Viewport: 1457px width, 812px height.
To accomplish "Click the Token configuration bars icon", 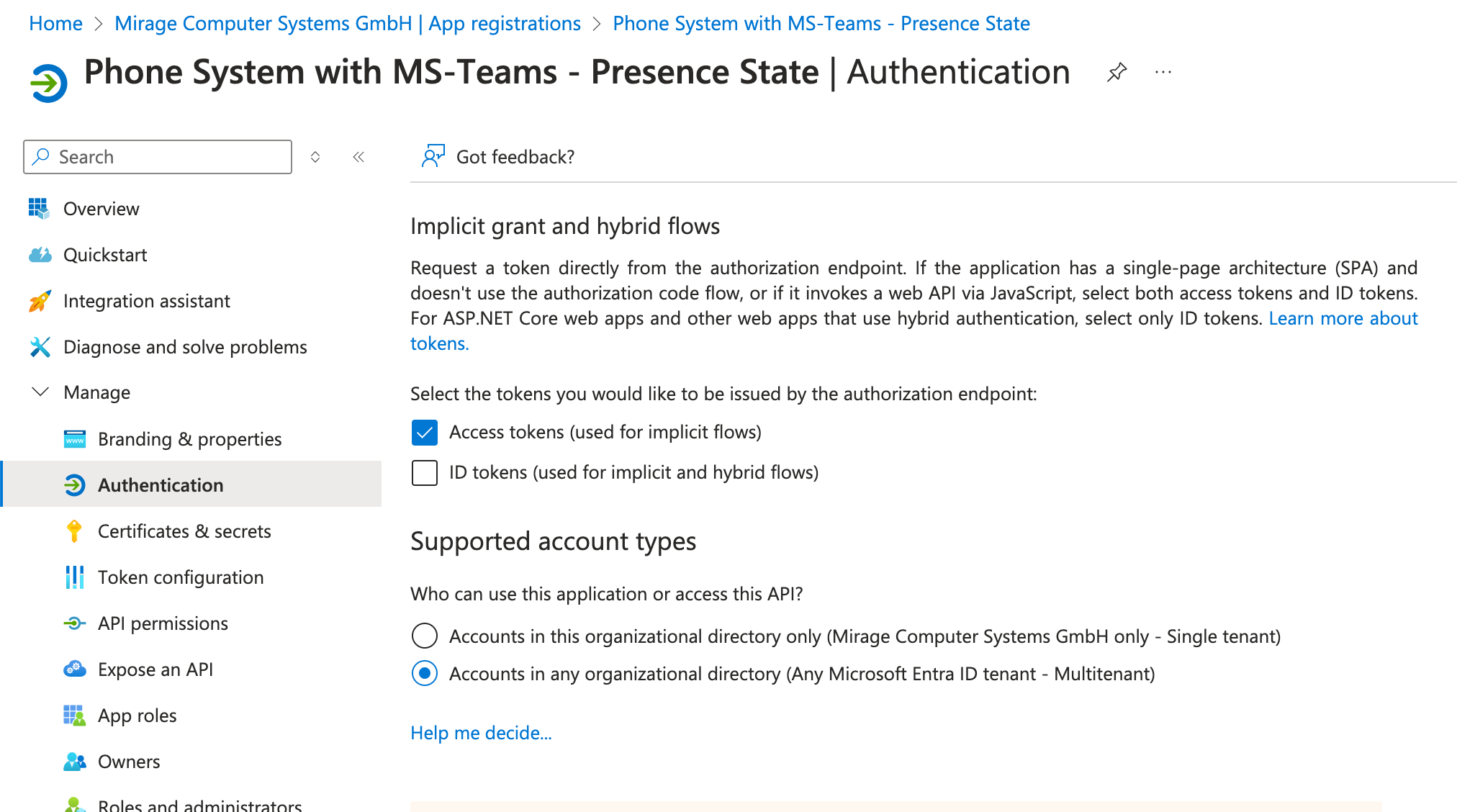I will (x=74, y=577).
